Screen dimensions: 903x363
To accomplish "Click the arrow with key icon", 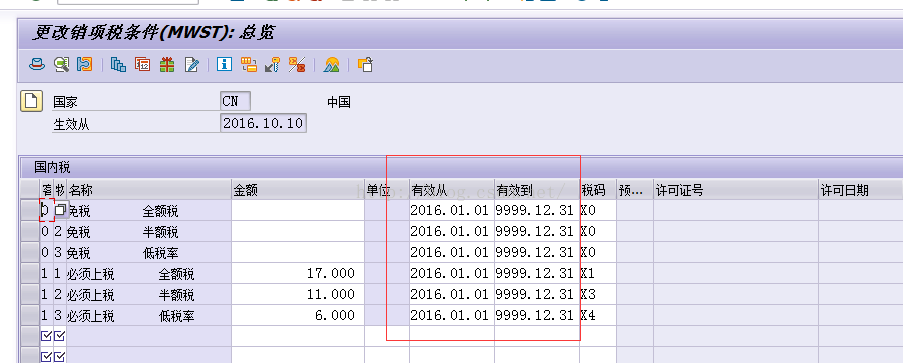I will point(272,65).
